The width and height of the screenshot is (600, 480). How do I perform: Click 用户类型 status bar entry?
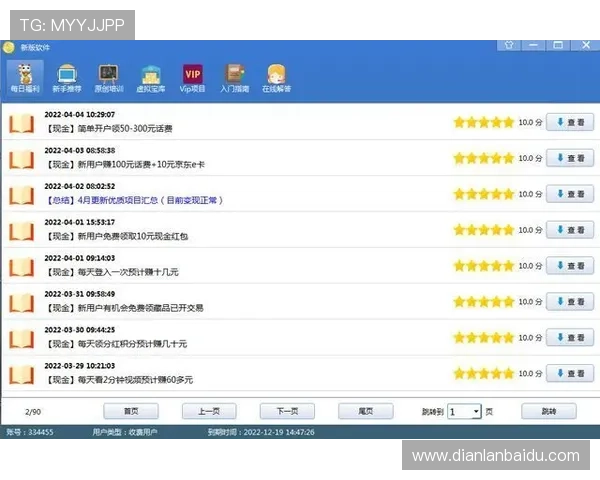point(125,432)
